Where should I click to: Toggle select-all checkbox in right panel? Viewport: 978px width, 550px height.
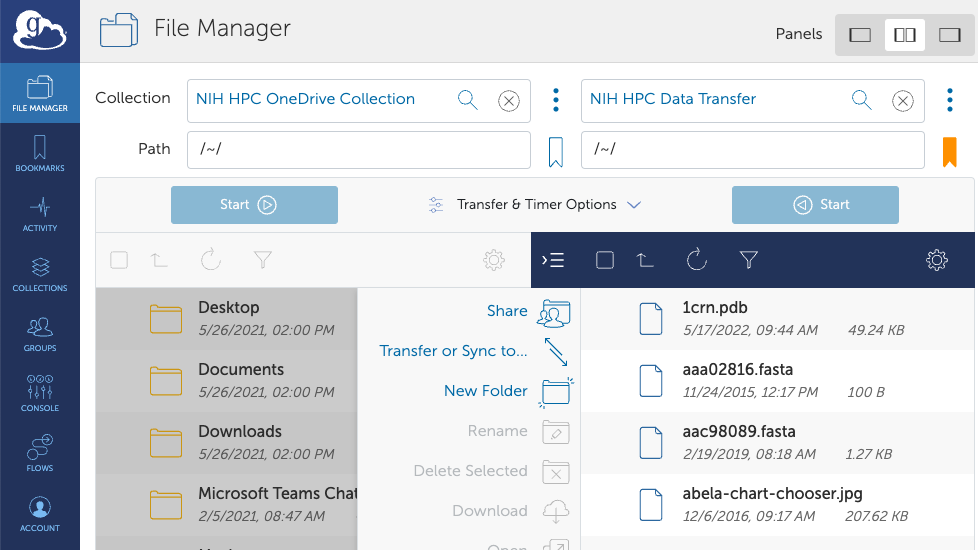click(604, 260)
